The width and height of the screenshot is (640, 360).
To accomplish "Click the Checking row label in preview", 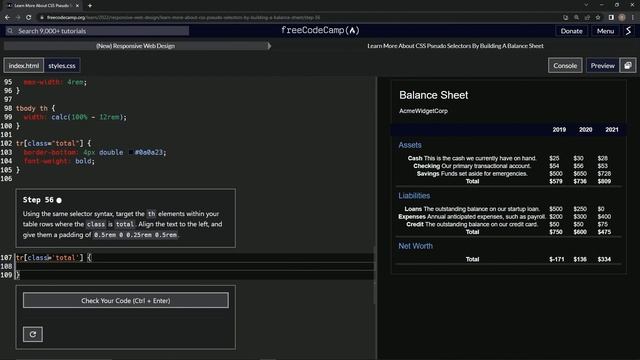I will click(427, 166).
